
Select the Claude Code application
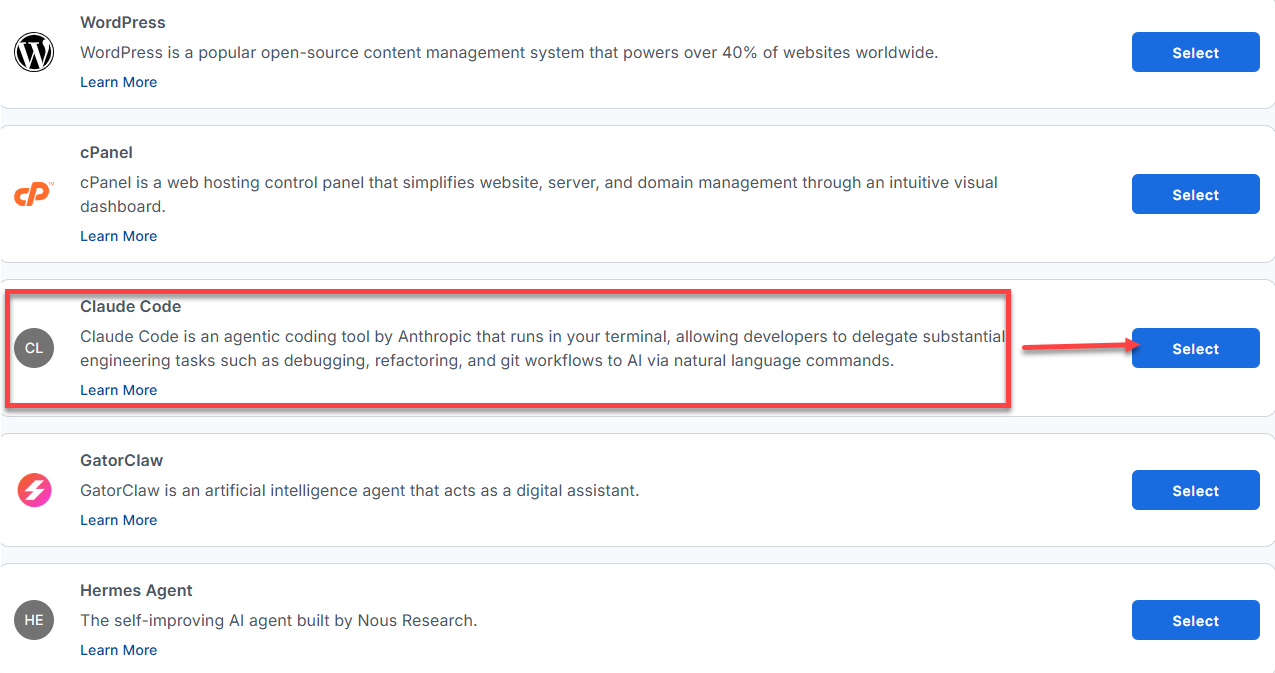1195,348
